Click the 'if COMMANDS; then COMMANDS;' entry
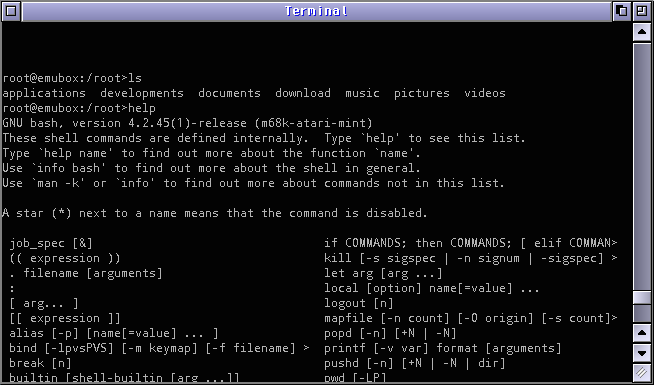 coord(470,244)
